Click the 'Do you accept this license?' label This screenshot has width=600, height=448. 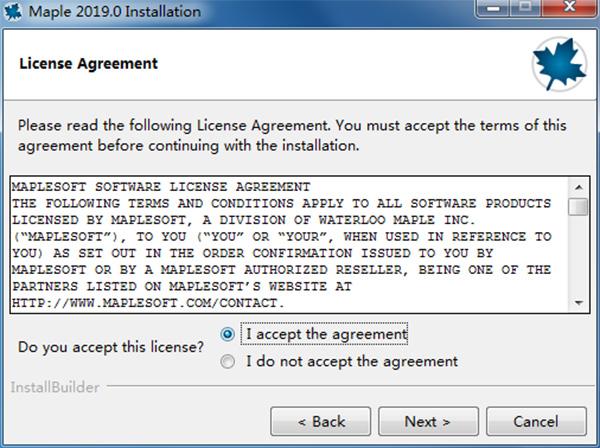(111, 347)
